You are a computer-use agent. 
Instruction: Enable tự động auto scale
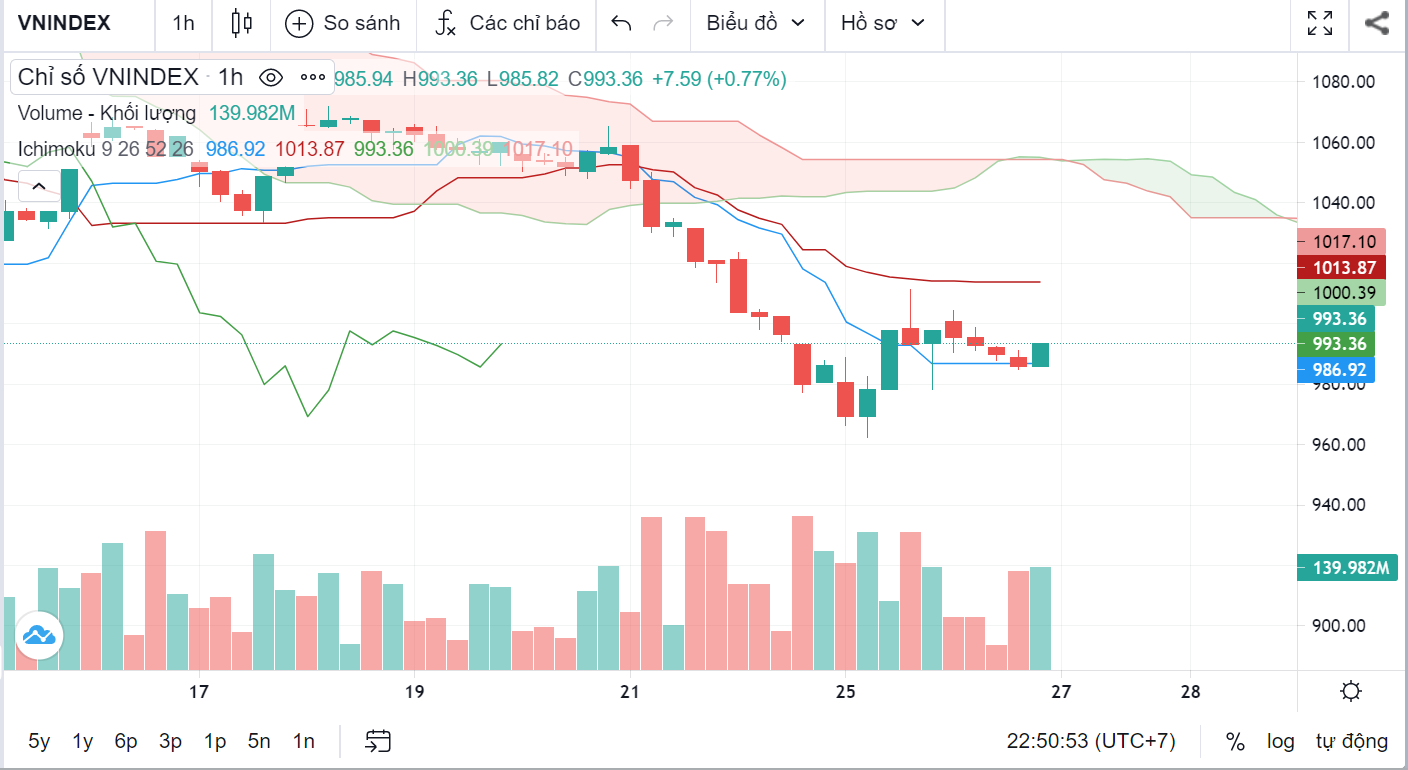tap(1351, 741)
